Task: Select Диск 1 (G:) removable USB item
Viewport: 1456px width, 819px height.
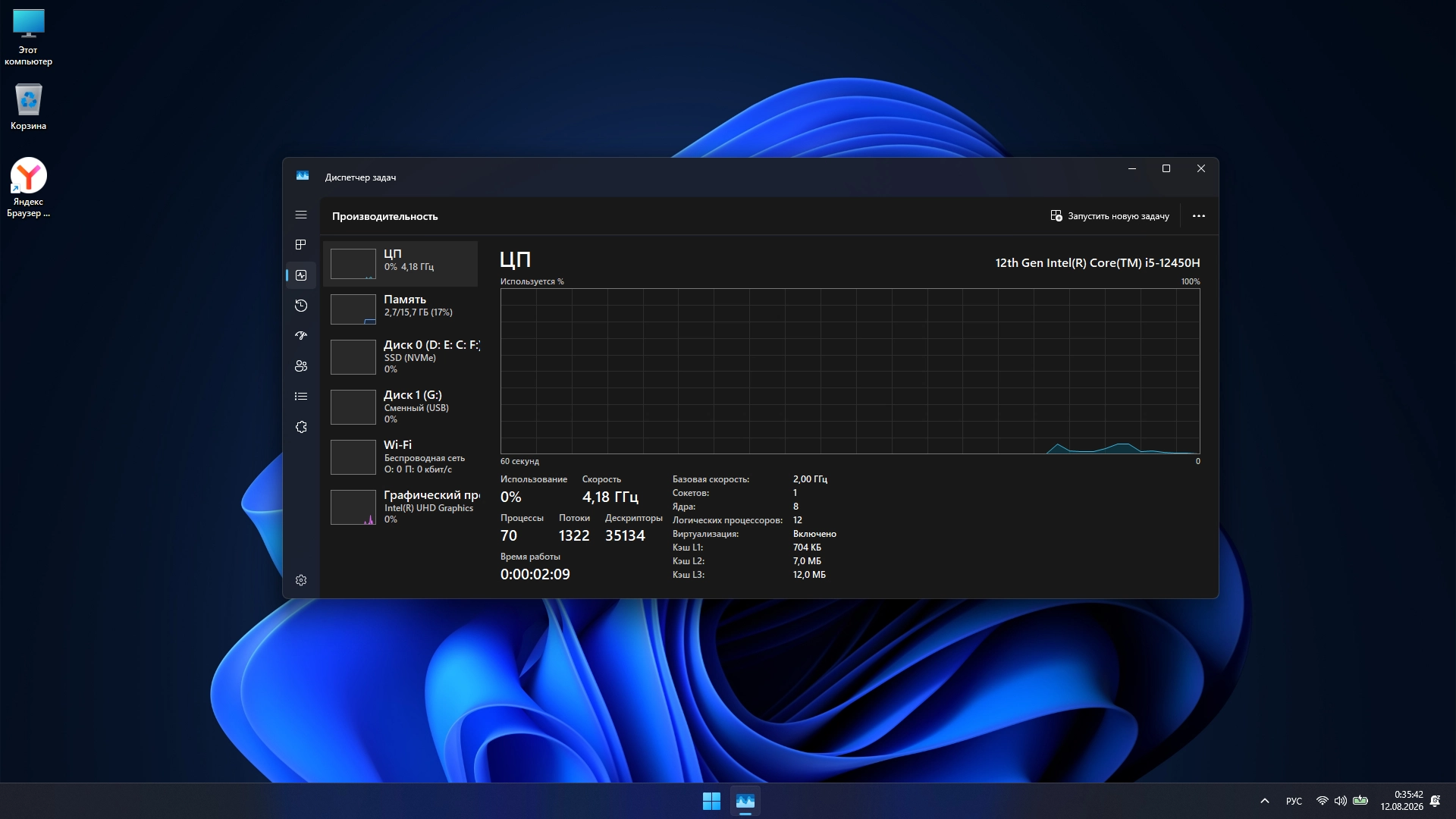Action: pos(400,406)
